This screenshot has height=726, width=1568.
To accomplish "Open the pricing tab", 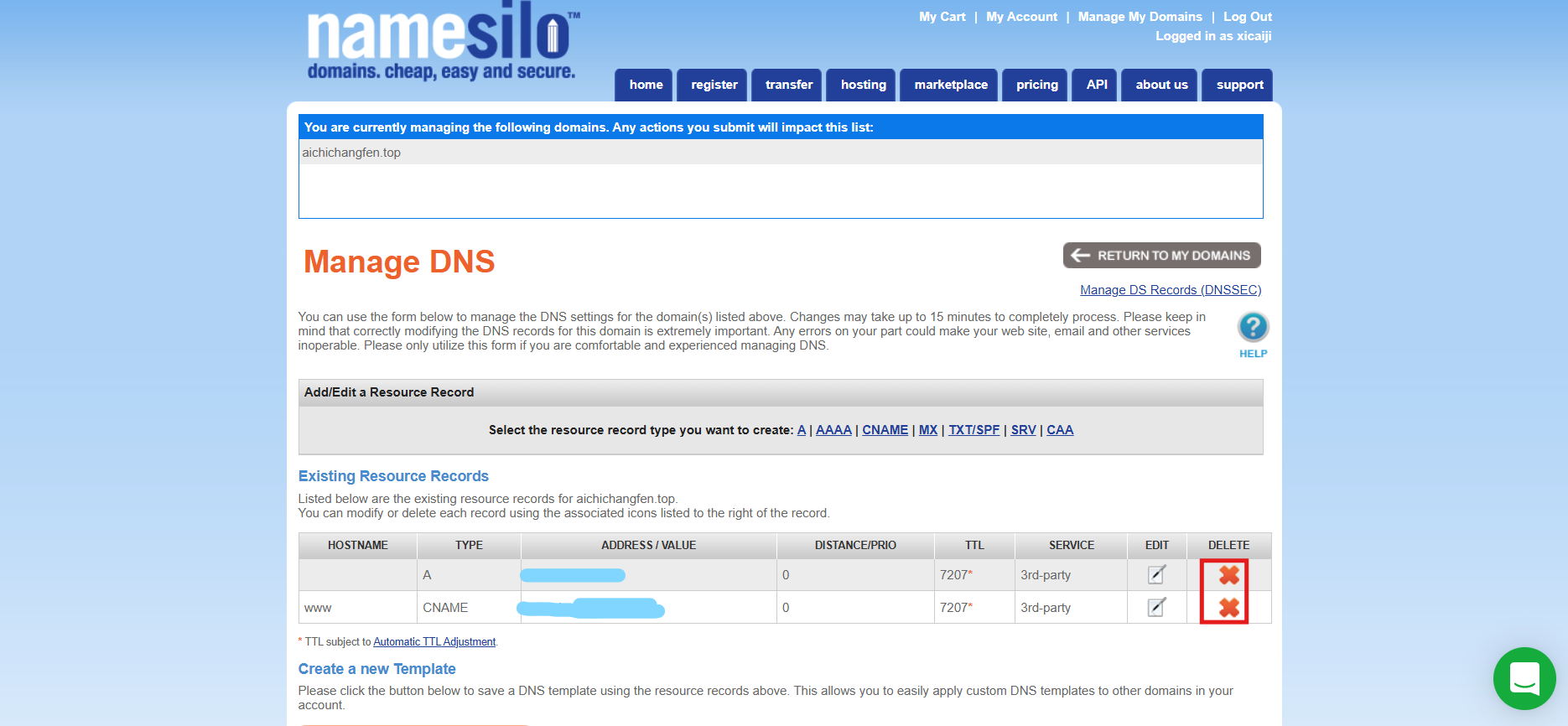I will tap(1036, 85).
